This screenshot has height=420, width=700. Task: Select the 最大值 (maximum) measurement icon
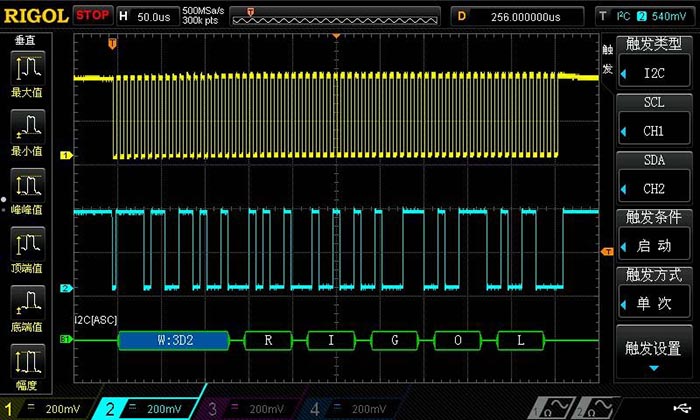(x=26, y=68)
